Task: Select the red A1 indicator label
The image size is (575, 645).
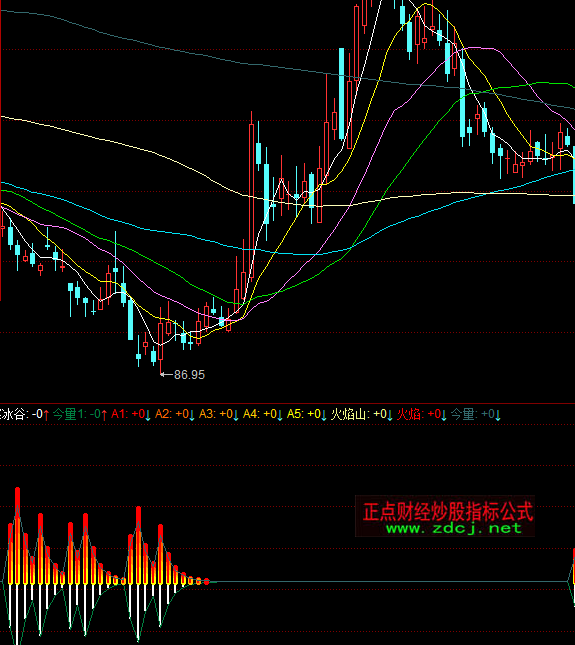Action: pos(119,414)
